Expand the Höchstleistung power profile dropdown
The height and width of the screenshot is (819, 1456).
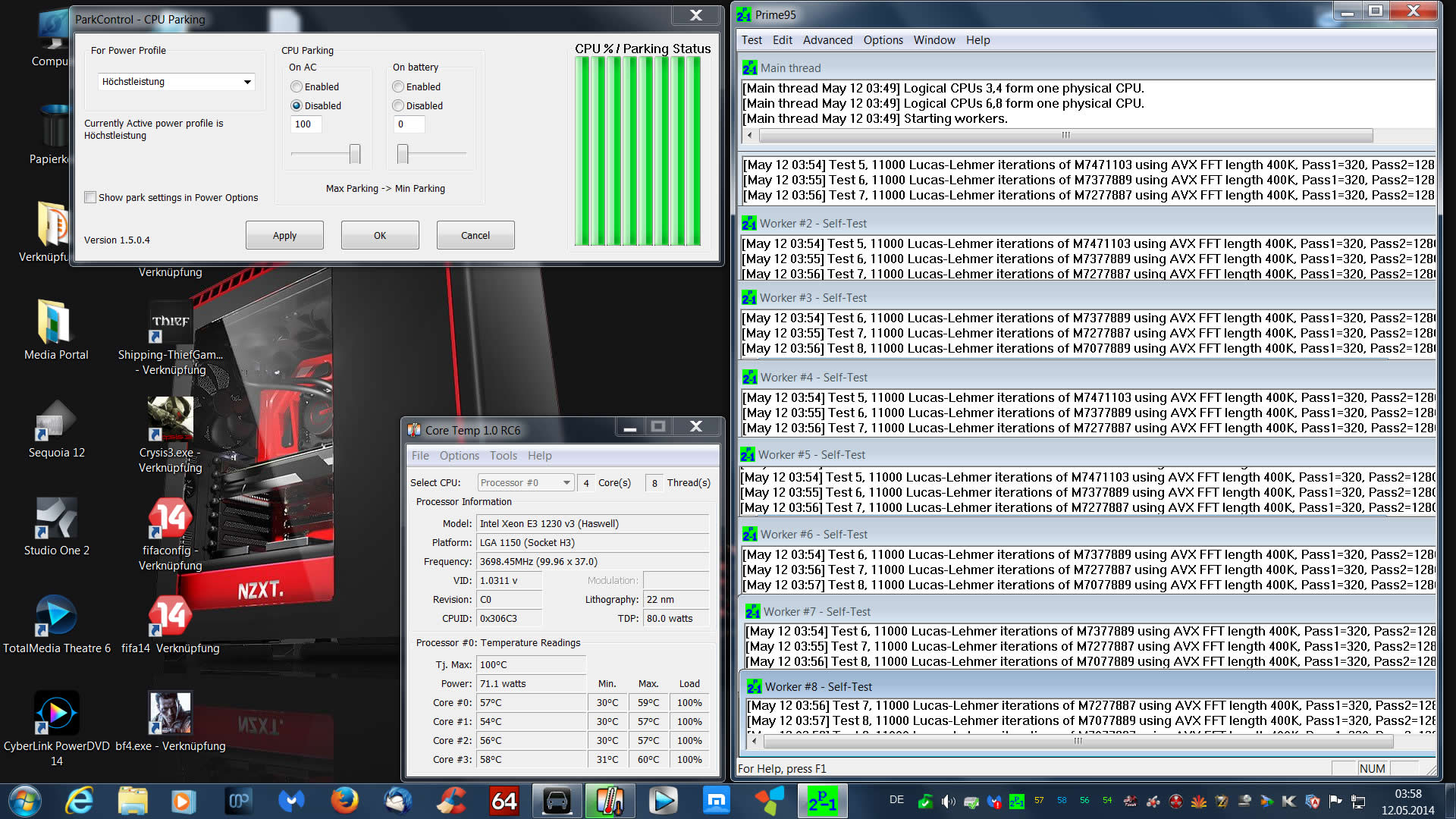pos(247,82)
